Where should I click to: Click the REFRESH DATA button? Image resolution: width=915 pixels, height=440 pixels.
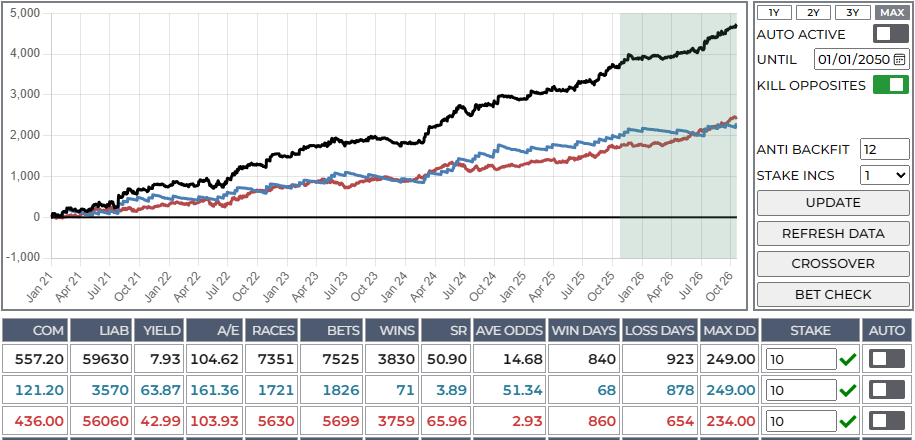pyautogui.click(x=833, y=233)
